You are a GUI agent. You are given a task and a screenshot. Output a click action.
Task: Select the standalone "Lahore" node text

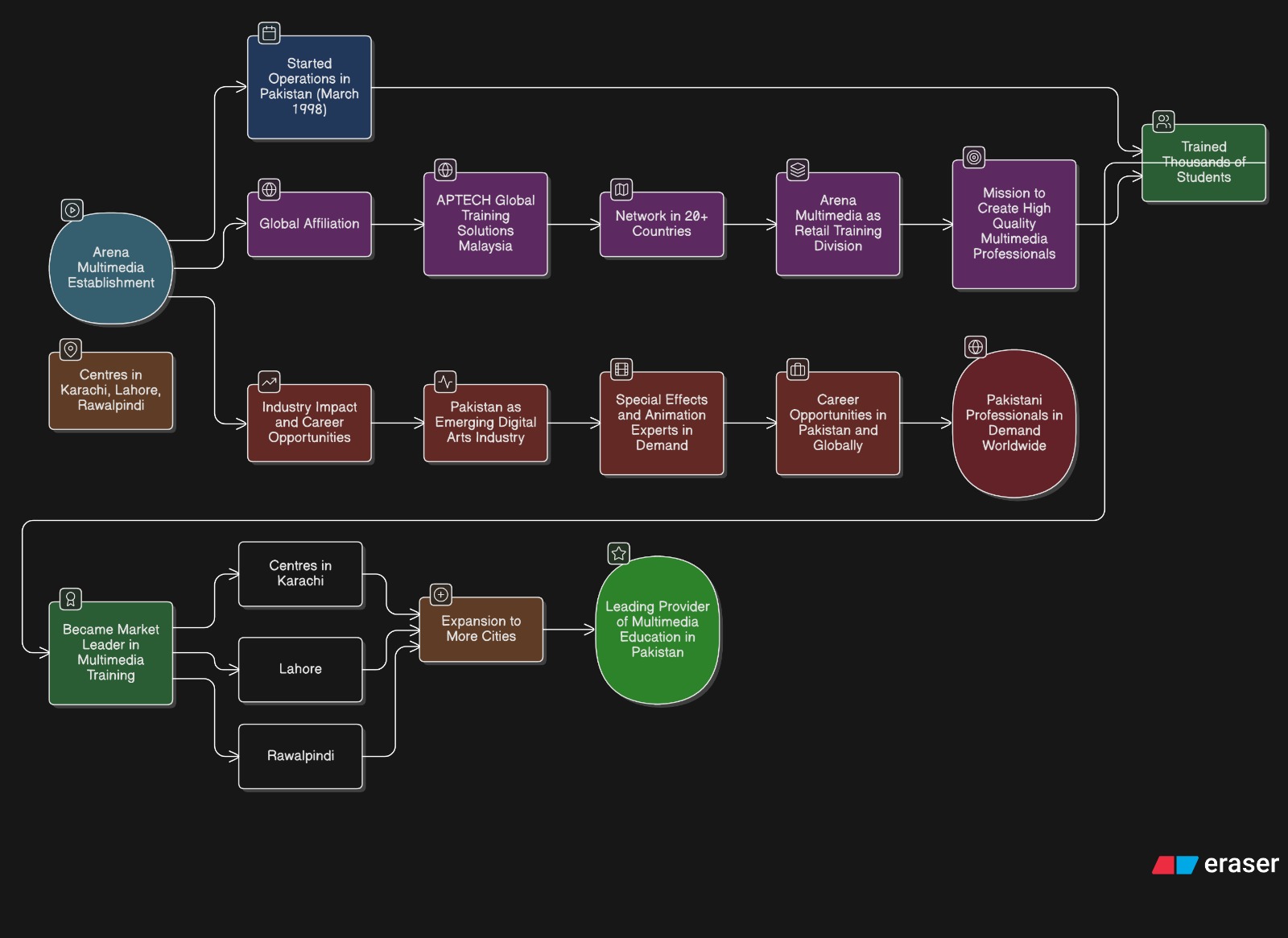(300, 669)
